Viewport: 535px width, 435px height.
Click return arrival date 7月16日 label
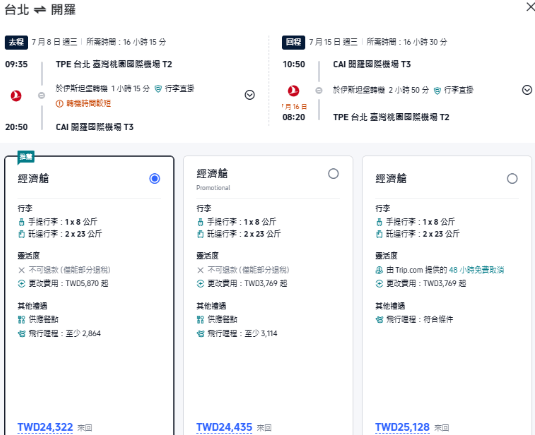point(294,107)
